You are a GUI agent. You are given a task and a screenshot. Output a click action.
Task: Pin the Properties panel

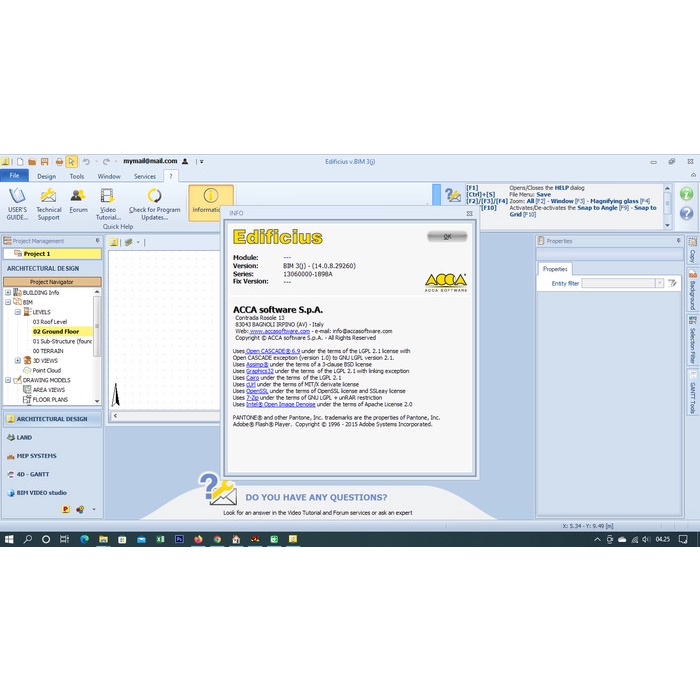point(678,241)
